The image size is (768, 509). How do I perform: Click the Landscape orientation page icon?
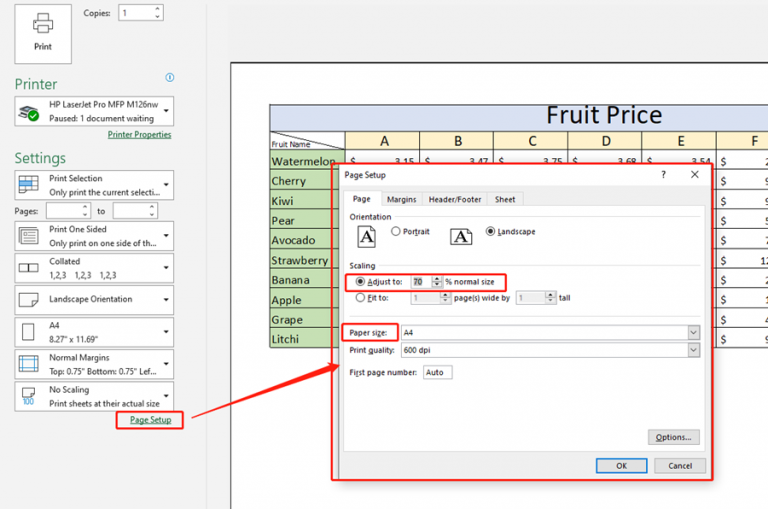click(460, 236)
